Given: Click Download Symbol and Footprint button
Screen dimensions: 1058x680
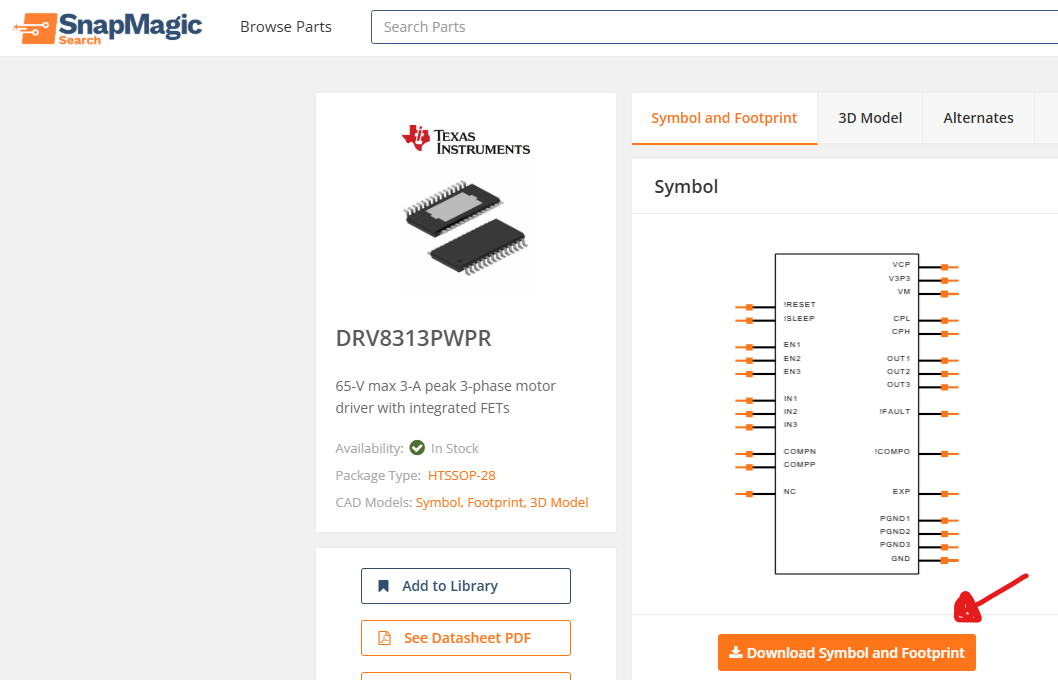Looking at the screenshot, I should tap(847, 652).
